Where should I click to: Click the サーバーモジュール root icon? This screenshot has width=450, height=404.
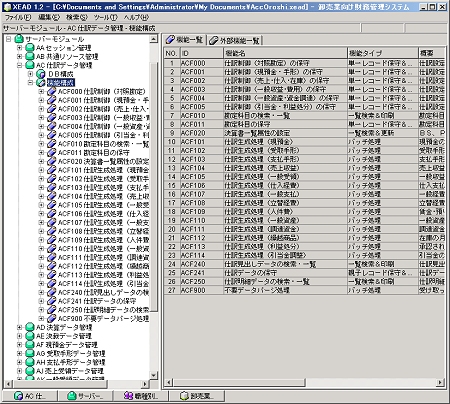[19, 39]
